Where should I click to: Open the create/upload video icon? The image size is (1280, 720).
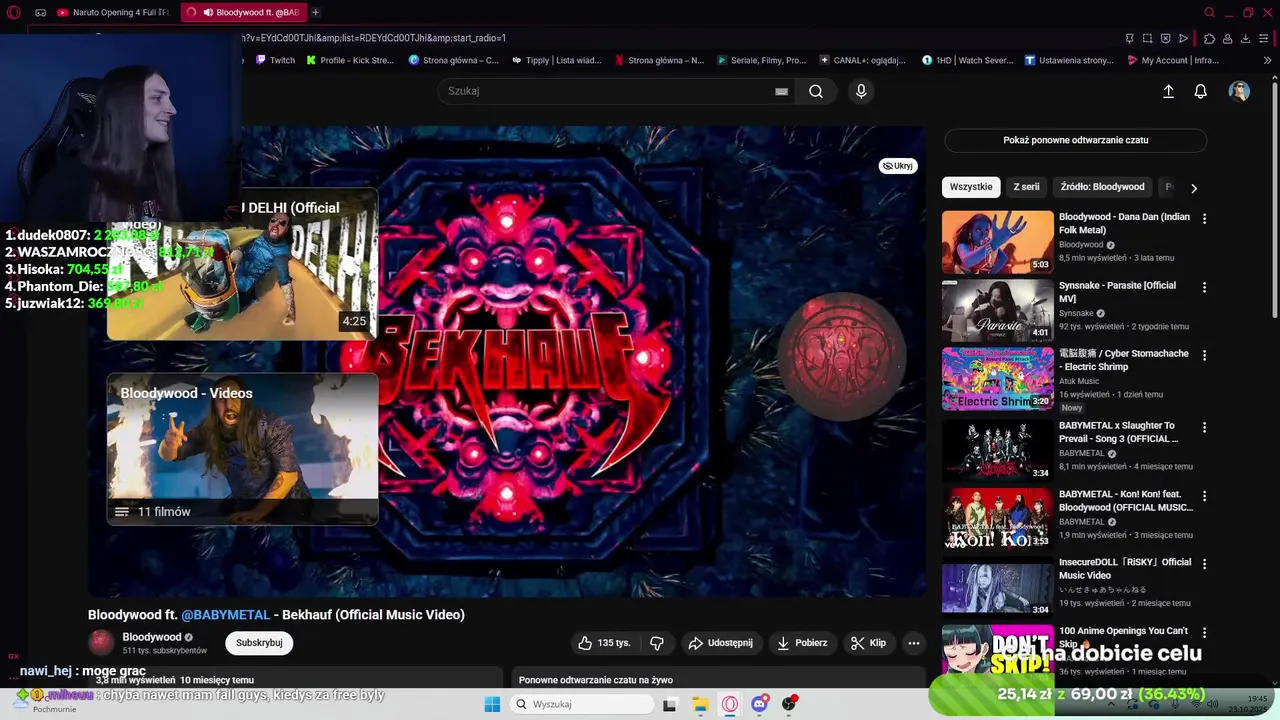(1168, 91)
